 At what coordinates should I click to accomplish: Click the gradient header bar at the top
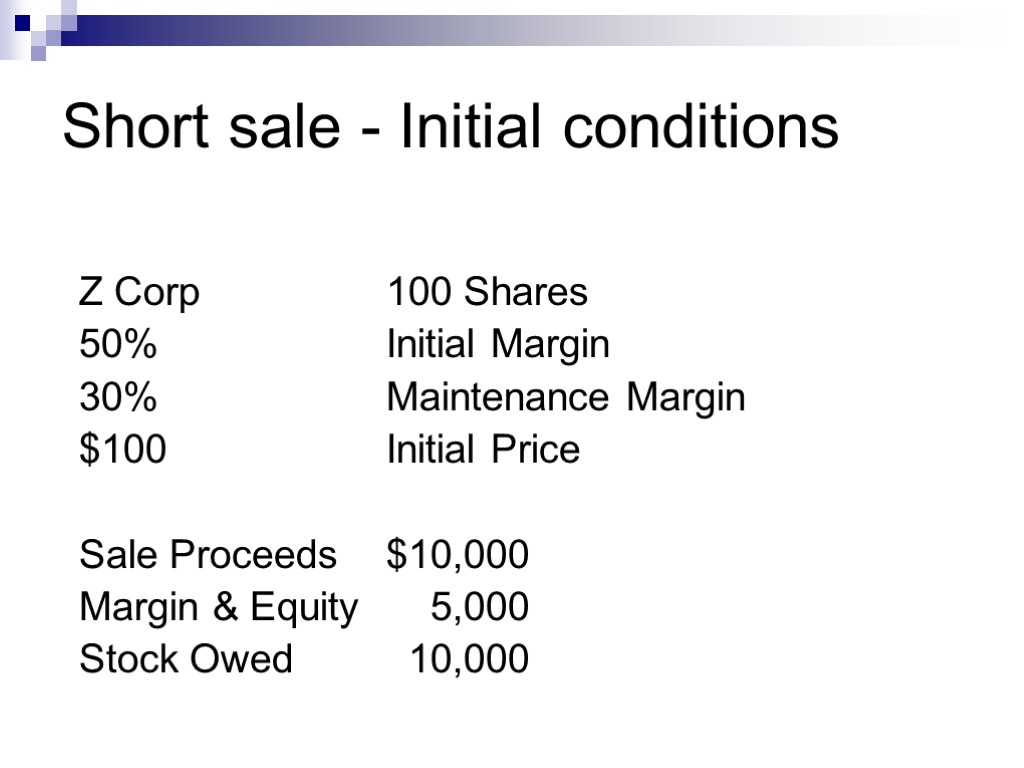point(500,30)
